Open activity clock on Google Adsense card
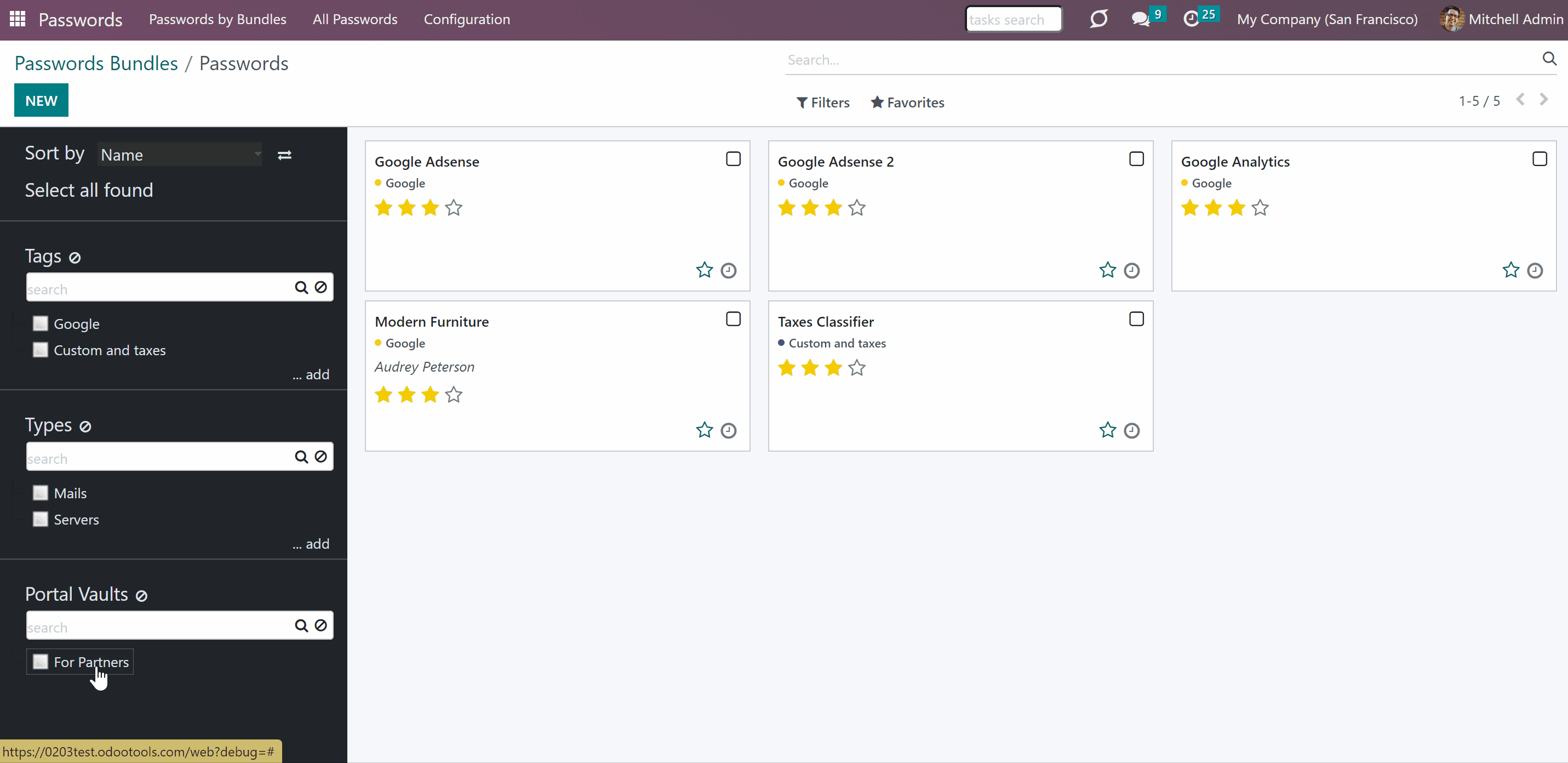The image size is (1568, 763). coord(729,270)
